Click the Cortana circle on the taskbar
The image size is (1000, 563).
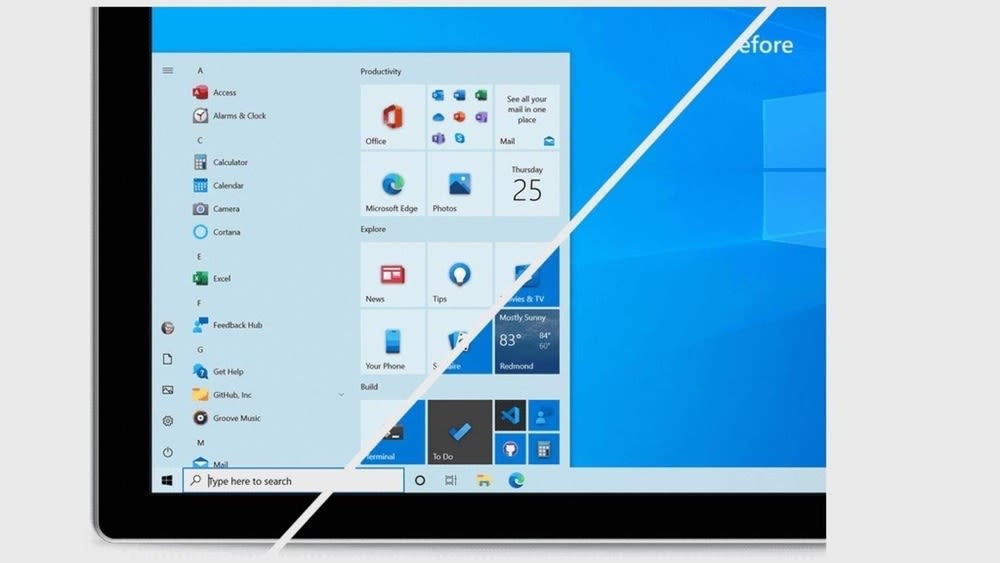[420, 481]
